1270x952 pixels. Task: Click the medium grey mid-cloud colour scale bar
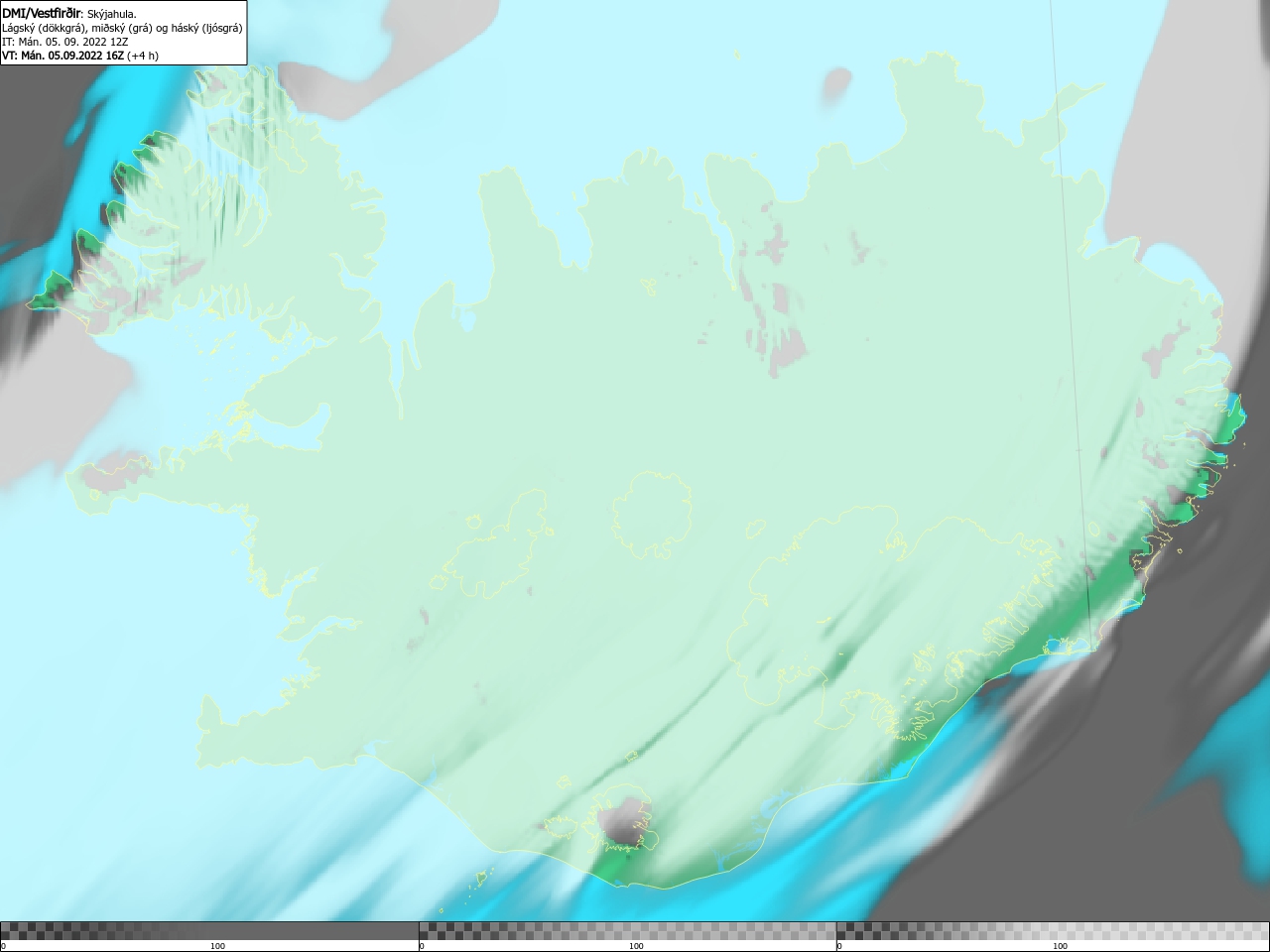point(627,931)
